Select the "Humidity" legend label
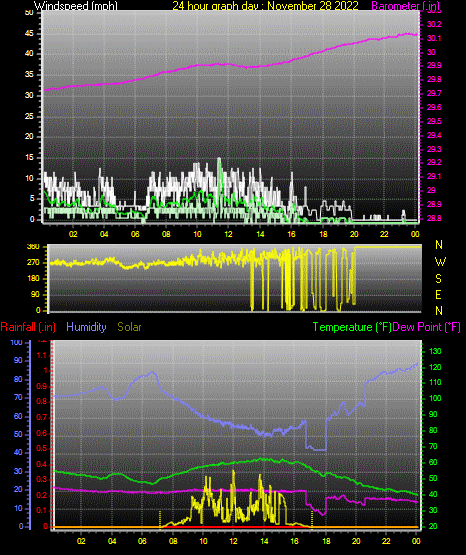Screen dimensions: 466x555 86,327
